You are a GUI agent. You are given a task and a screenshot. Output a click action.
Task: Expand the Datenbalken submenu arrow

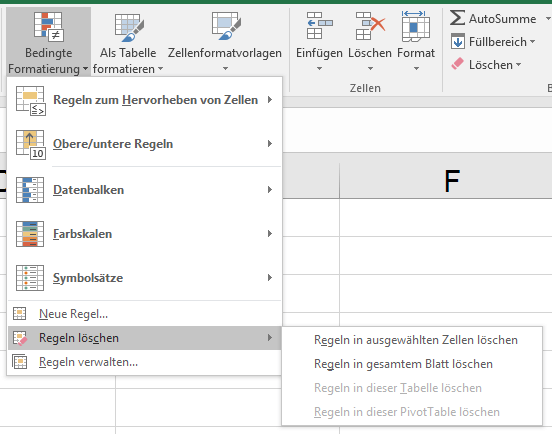click(270, 190)
